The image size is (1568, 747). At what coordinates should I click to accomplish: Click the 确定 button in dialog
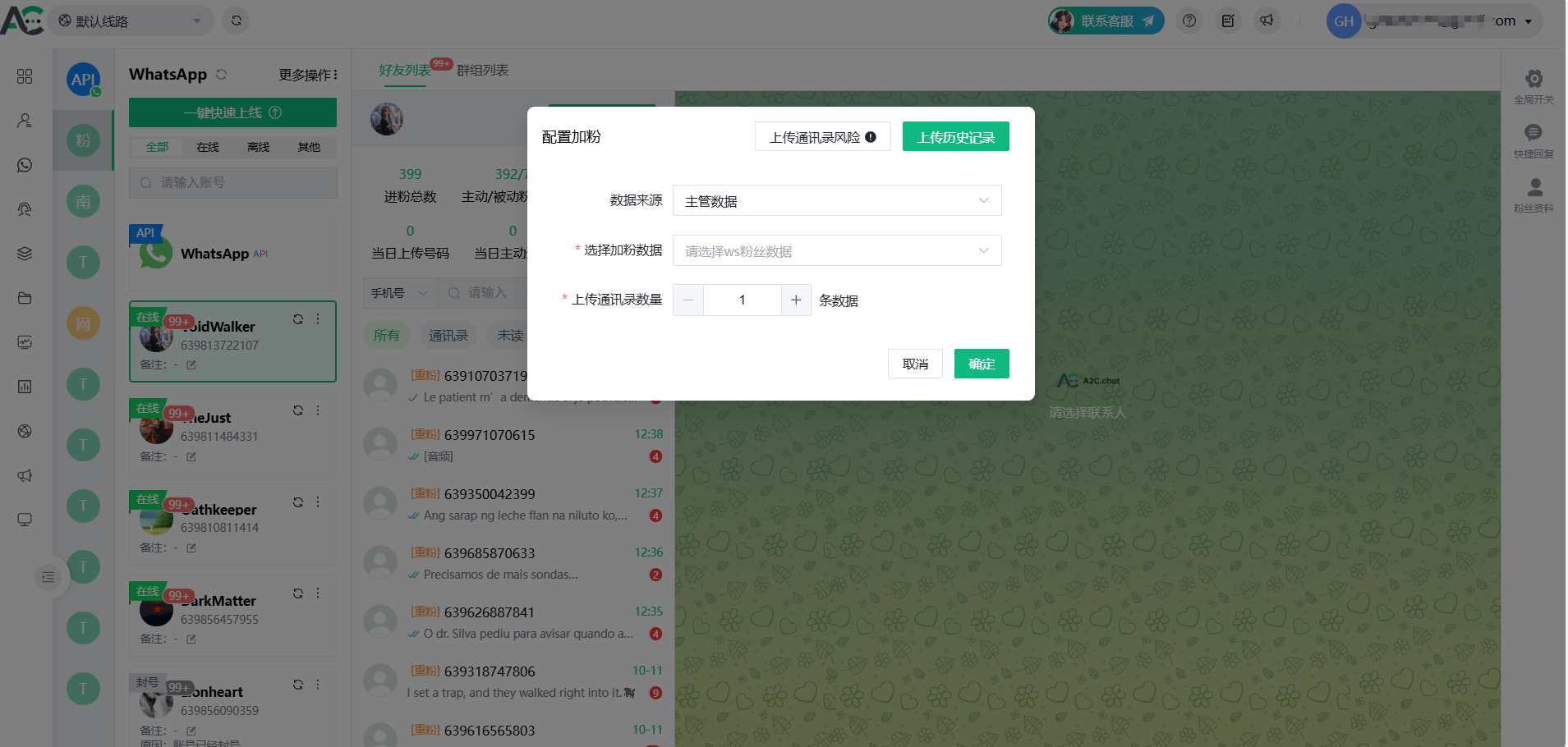pos(981,364)
